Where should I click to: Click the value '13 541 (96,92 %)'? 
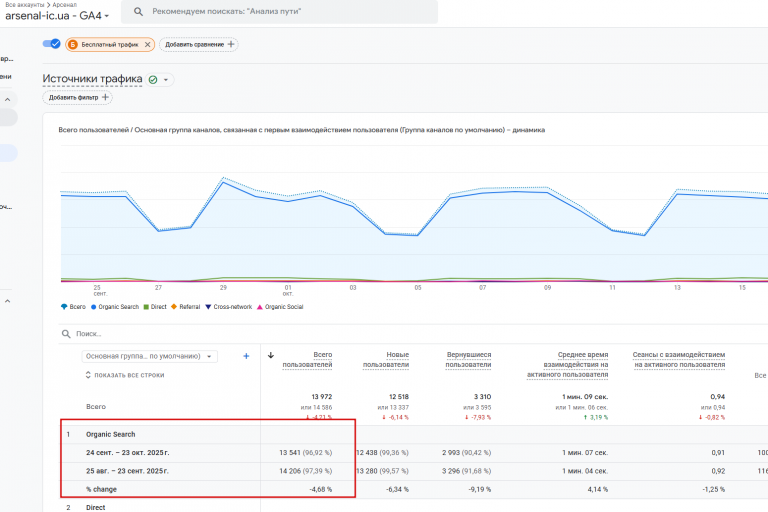[x=306, y=453]
